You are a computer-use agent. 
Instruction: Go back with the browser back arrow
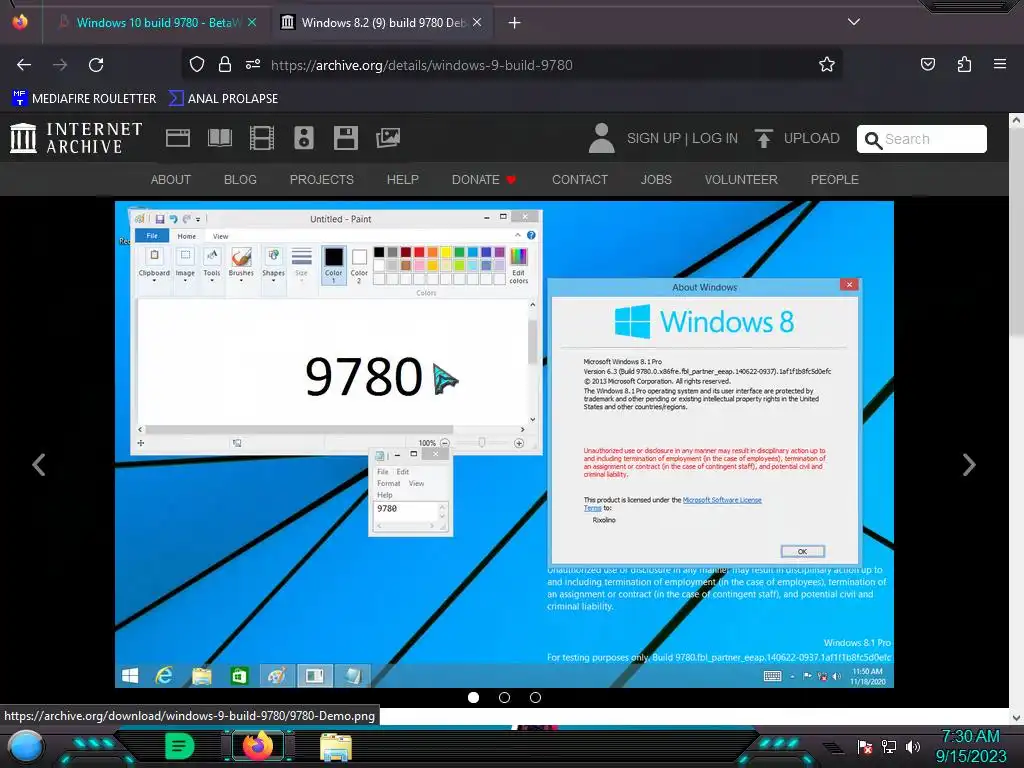(24, 65)
